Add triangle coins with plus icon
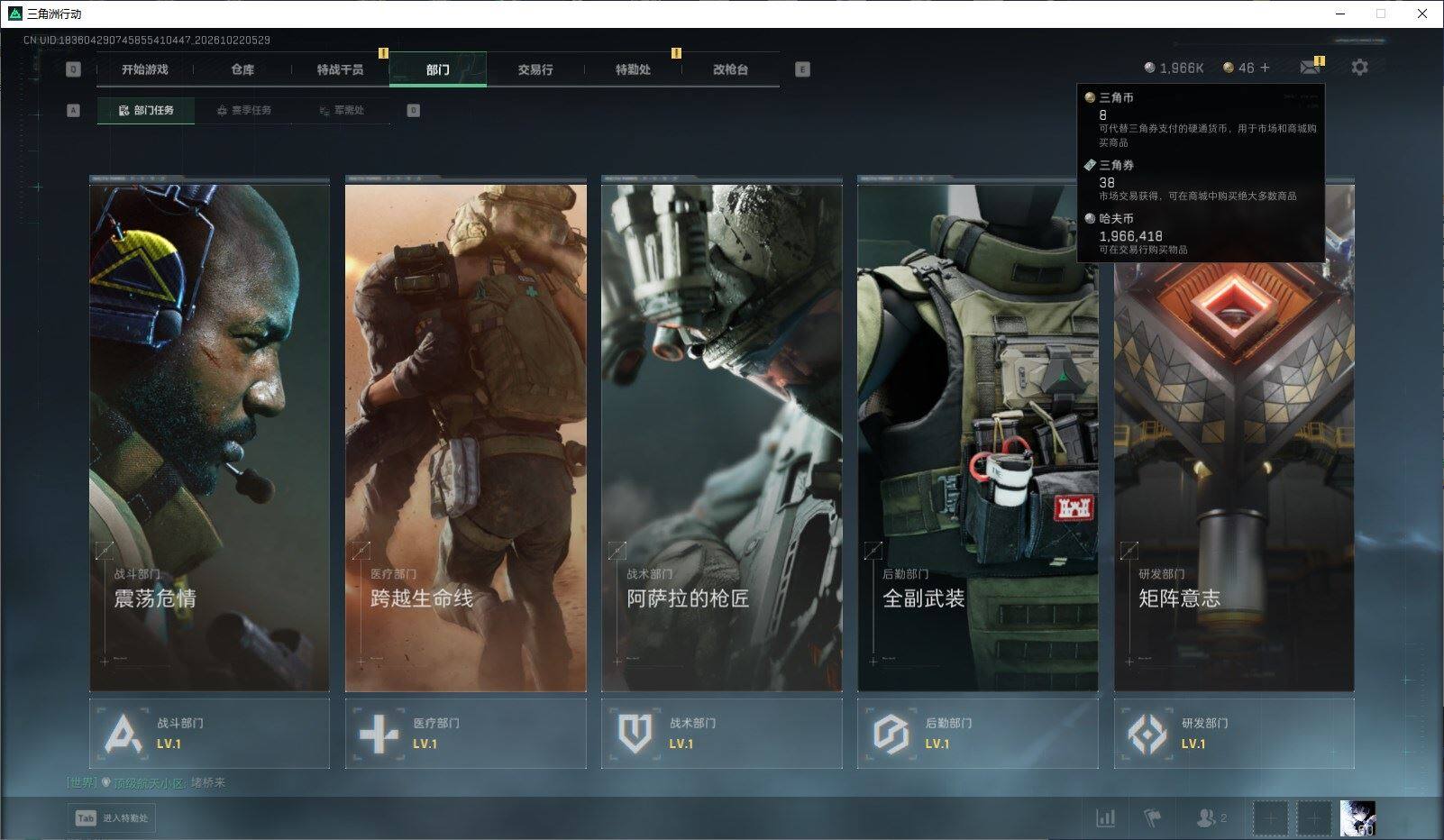Screen dimensions: 1444x840 click(x=1265, y=68)
